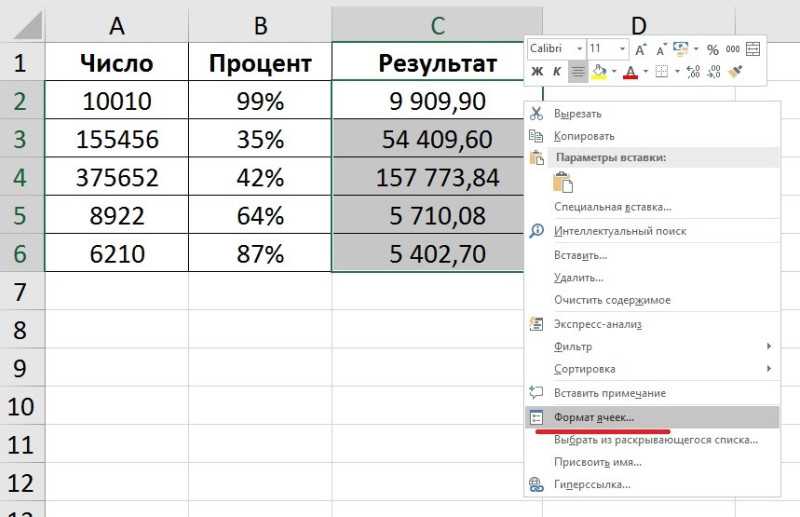
Task: Choose Специальная вставка from context menu
Action: [653, 207]
